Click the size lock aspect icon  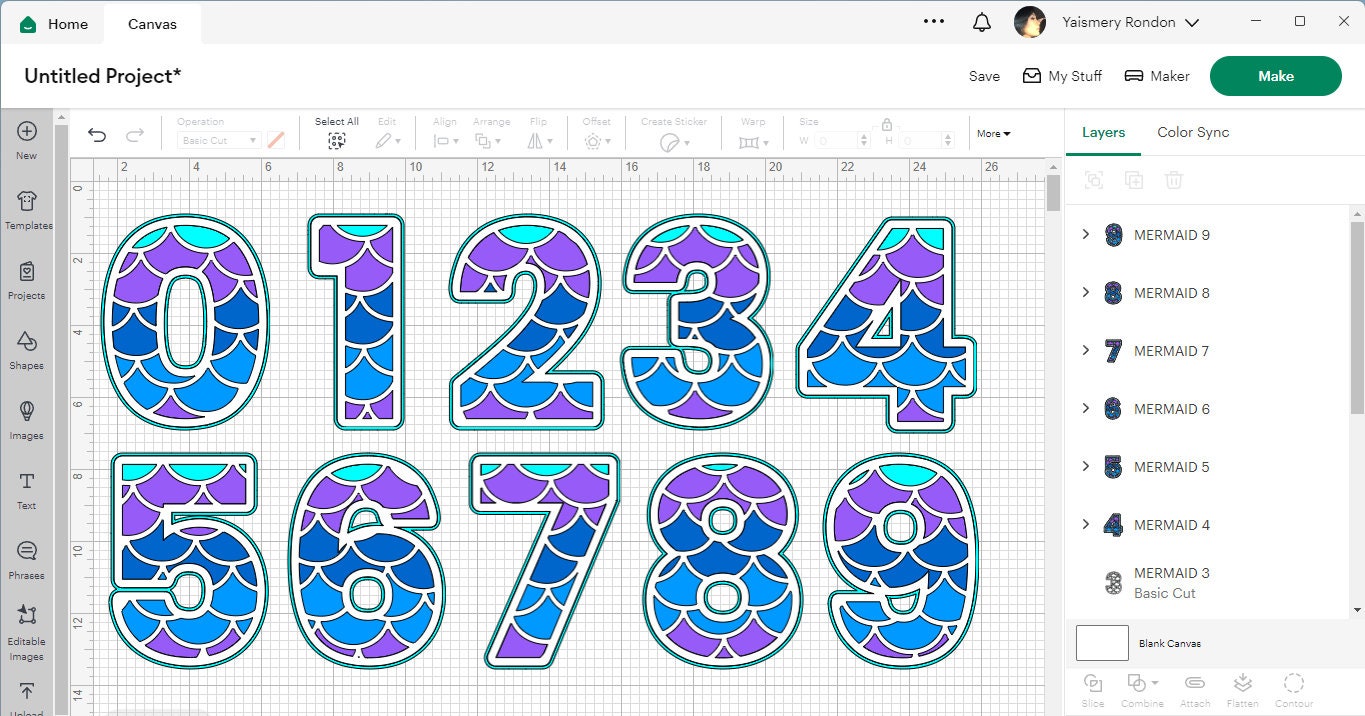886,125
